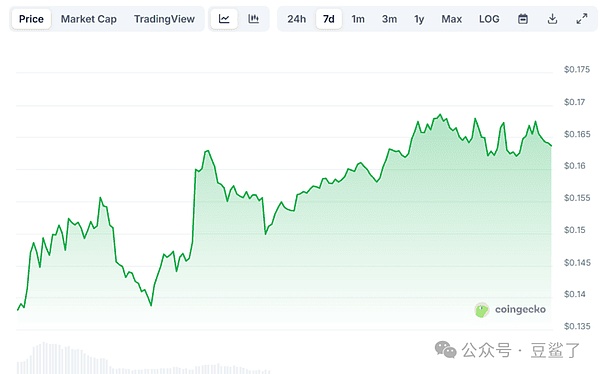Switch to the Market Cap tab

pos(89,19)
